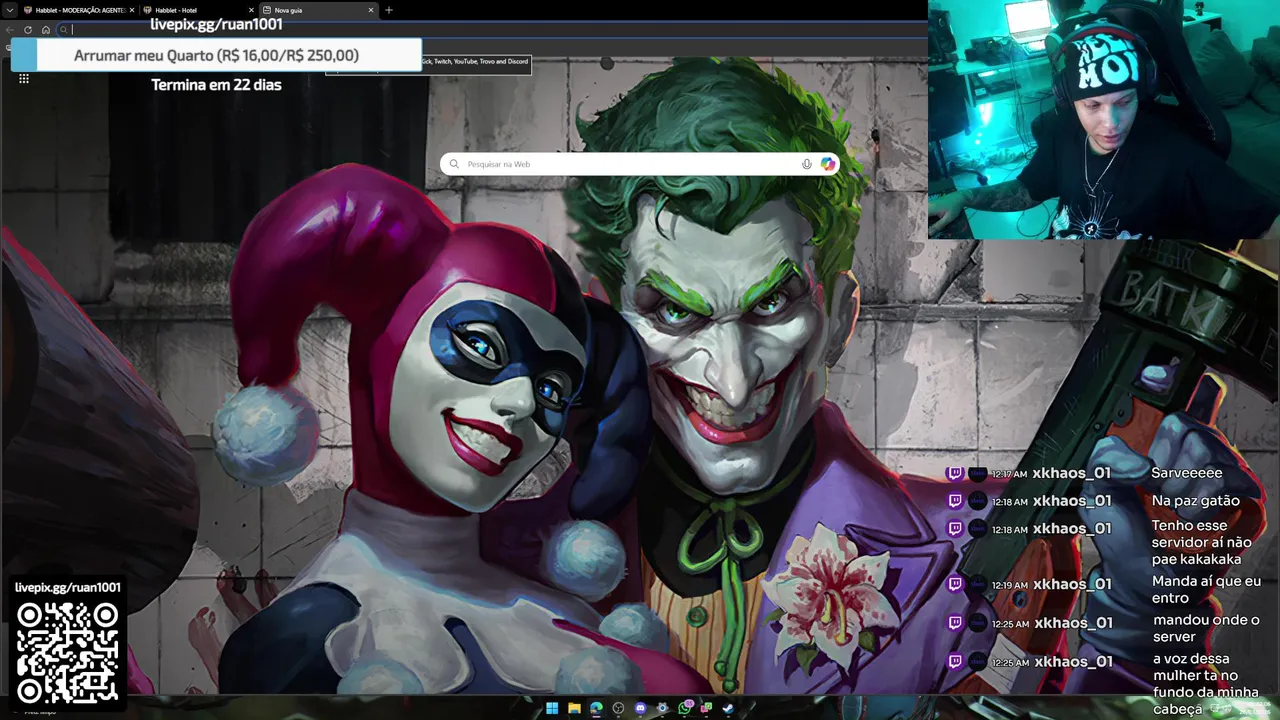Click the streamer webcam feed
Screen dimensions: 1280x720
click(1103, 120)
